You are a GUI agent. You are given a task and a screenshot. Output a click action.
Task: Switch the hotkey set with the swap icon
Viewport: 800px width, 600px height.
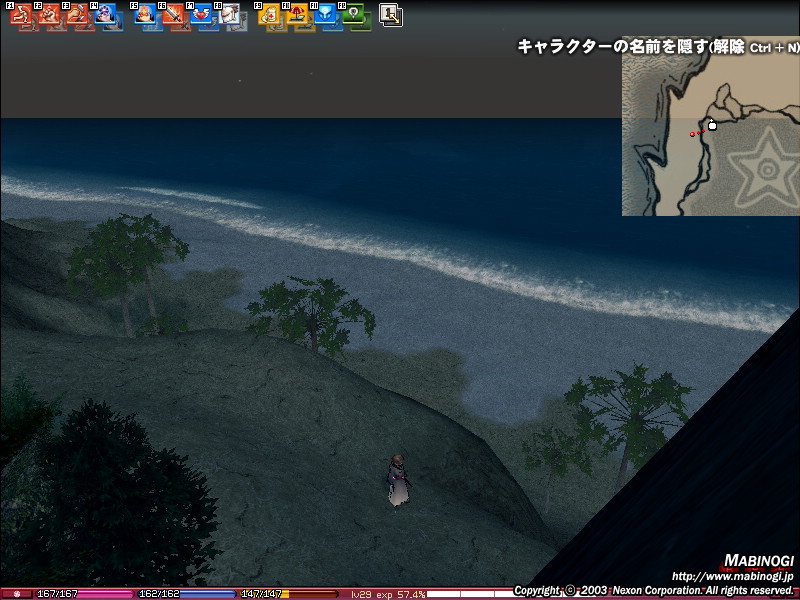[391, 15]
